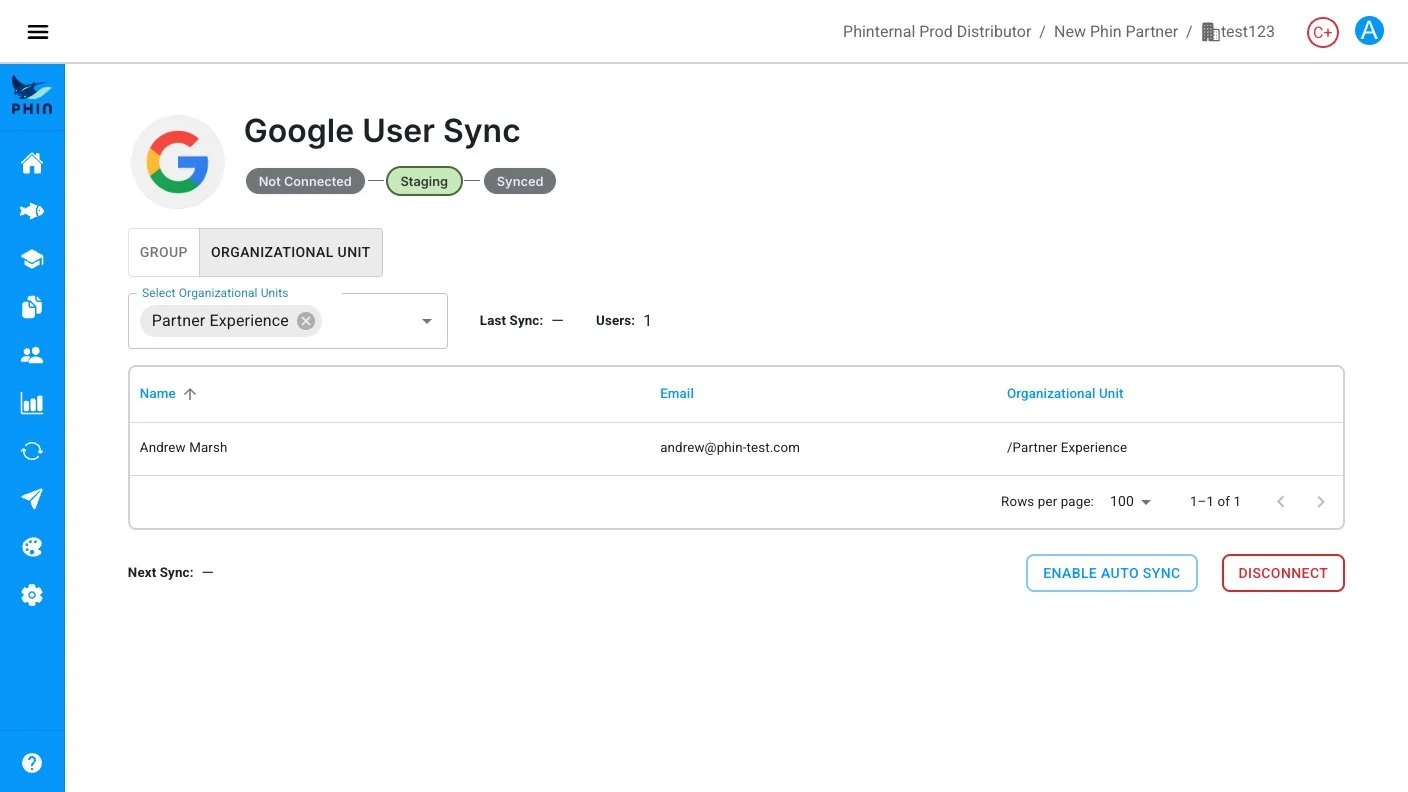Click the Name column header
Viewport: 1408px width, 792px height.
(158, 394)
